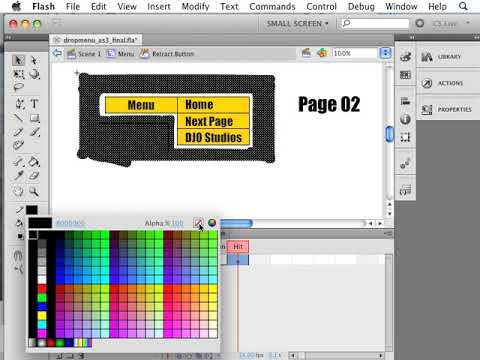Open the collapsed Transform panel icon
This screenshot has height=360, width=480.
[x=405, y=137]
